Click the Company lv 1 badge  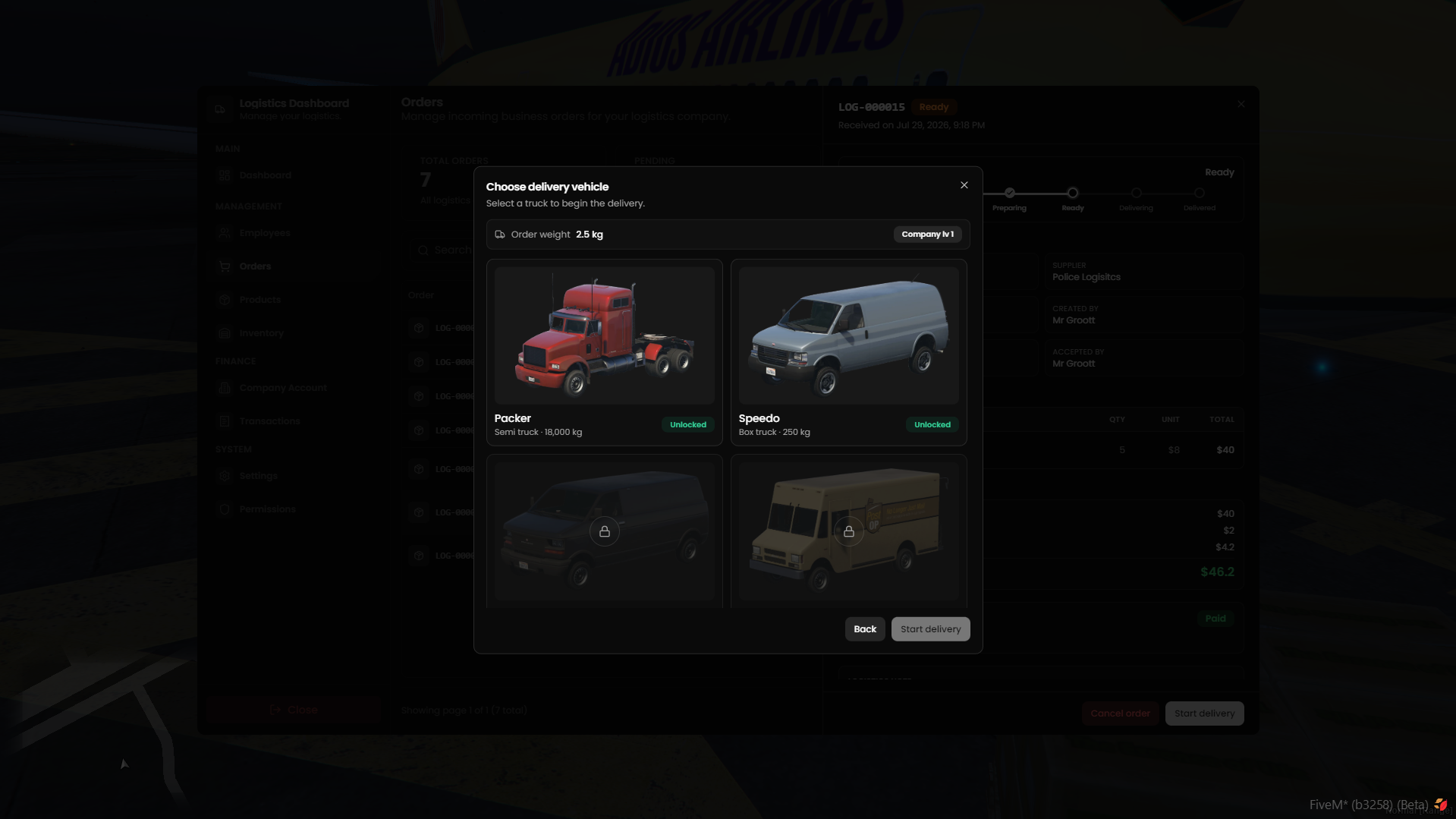[x=928, y=235]
